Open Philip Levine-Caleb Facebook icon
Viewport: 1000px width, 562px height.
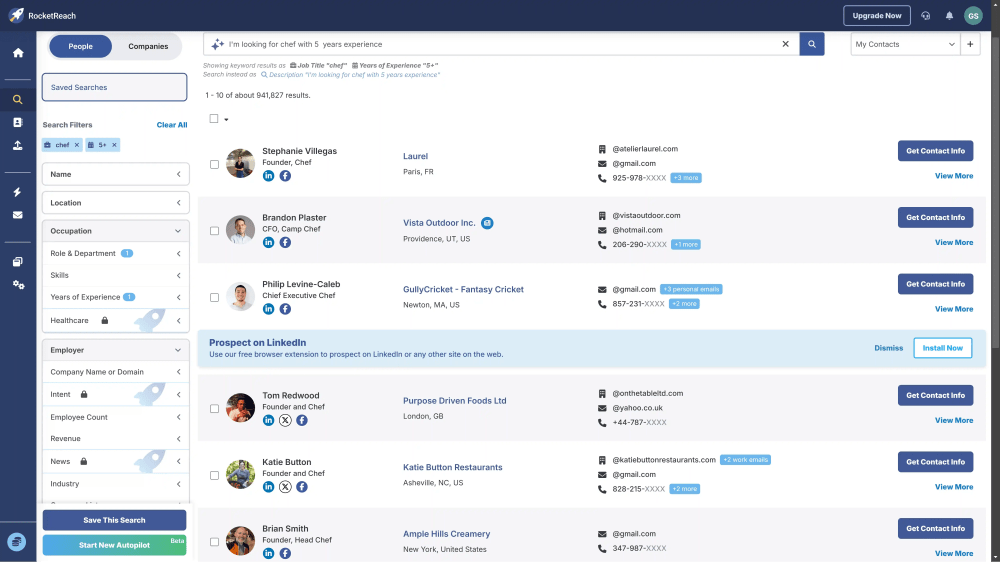click(x=285, y=309)
